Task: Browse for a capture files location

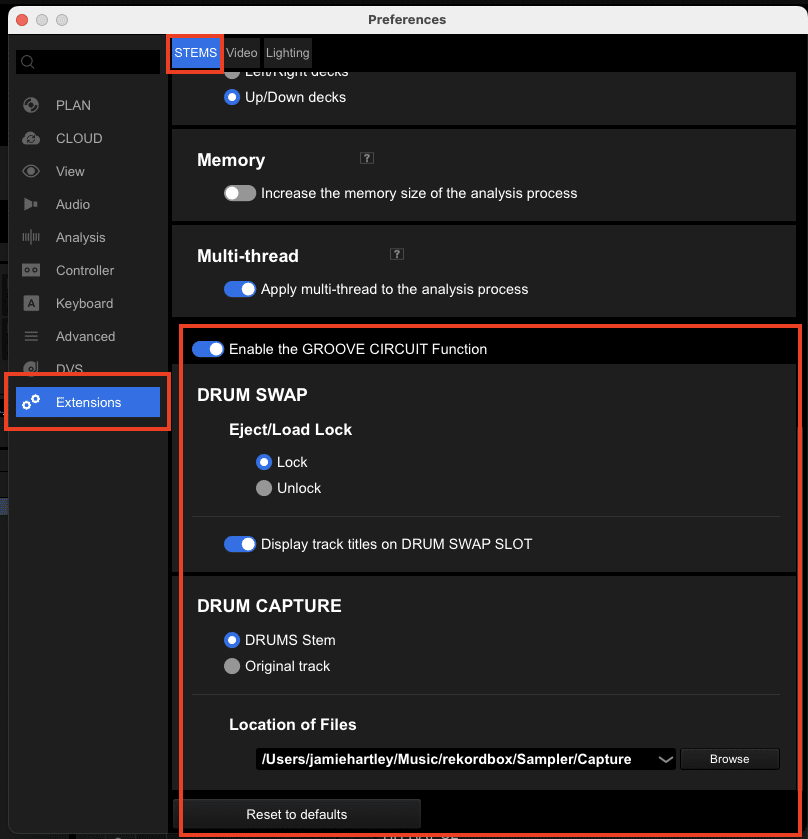Action: coord(729,759)
